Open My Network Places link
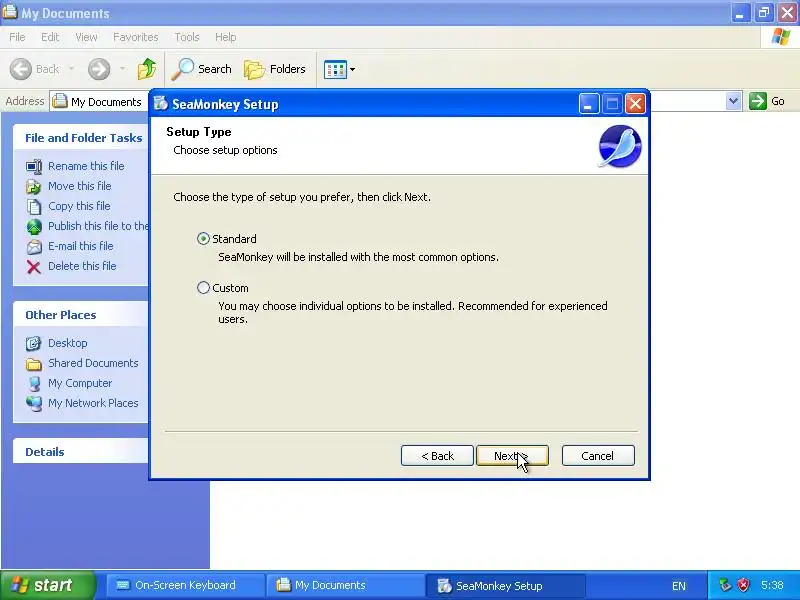The image size is (800, 600). pos(93,403)
